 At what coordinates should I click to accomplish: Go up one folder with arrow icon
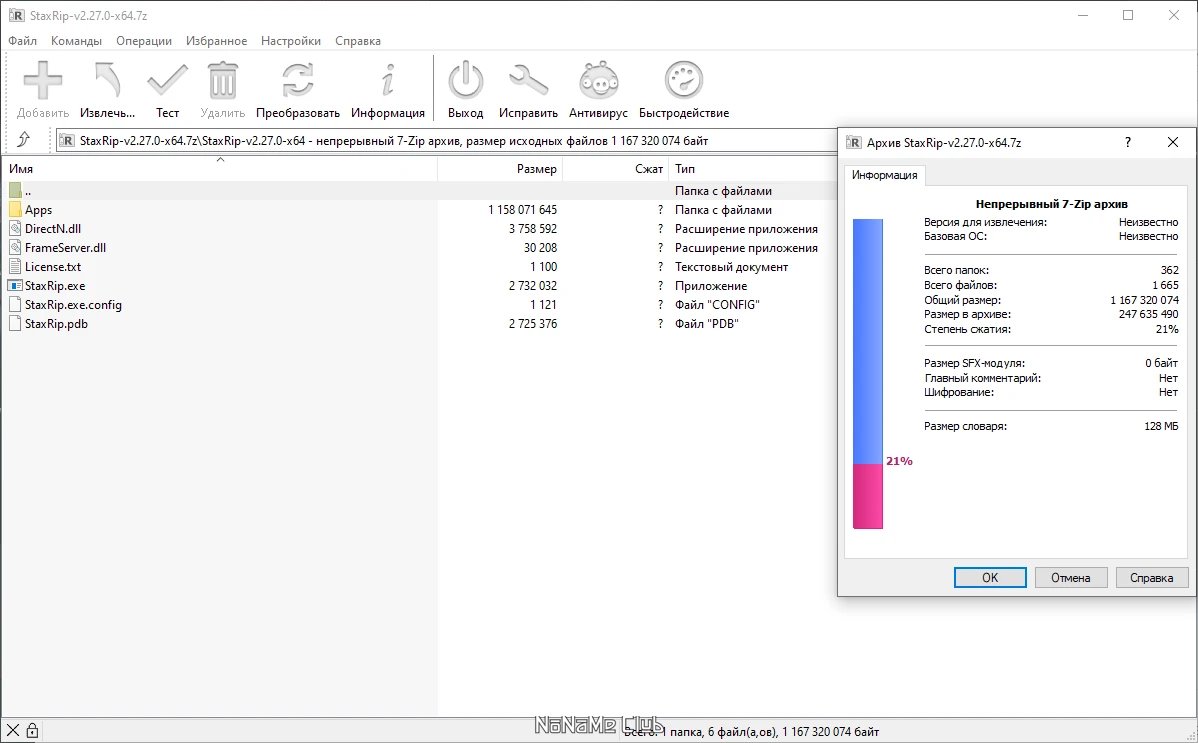pyautogui.click(x=24, y=140)
